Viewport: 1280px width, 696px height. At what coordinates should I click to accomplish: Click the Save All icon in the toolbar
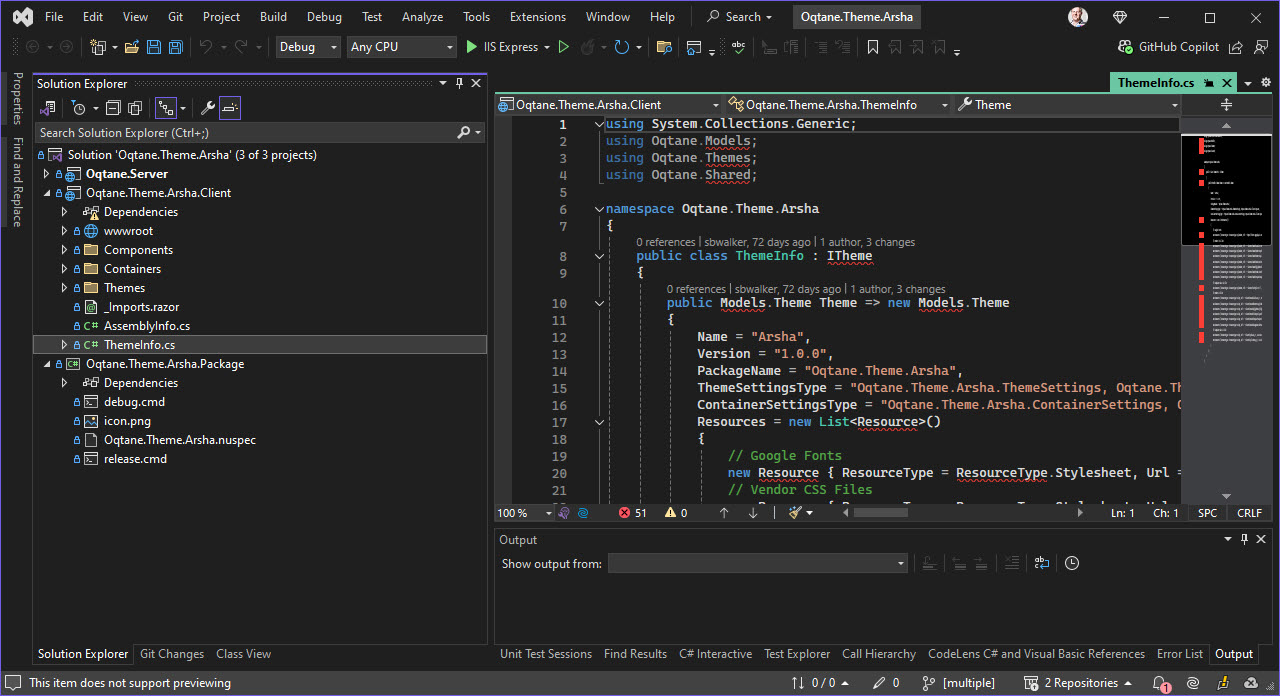tap(175, 46)
